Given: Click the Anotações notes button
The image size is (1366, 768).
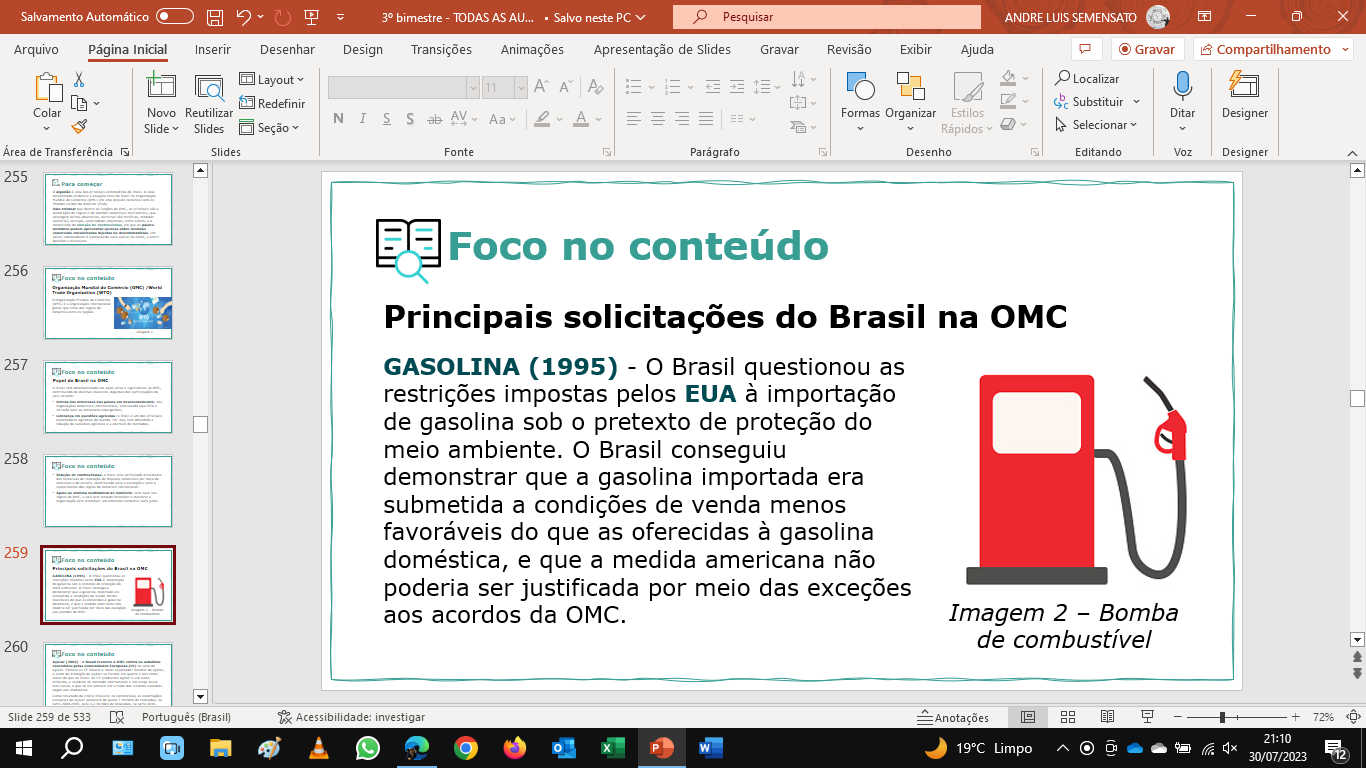Looking at the screenshot, I should pyautogui.click(x=953, y=717).
